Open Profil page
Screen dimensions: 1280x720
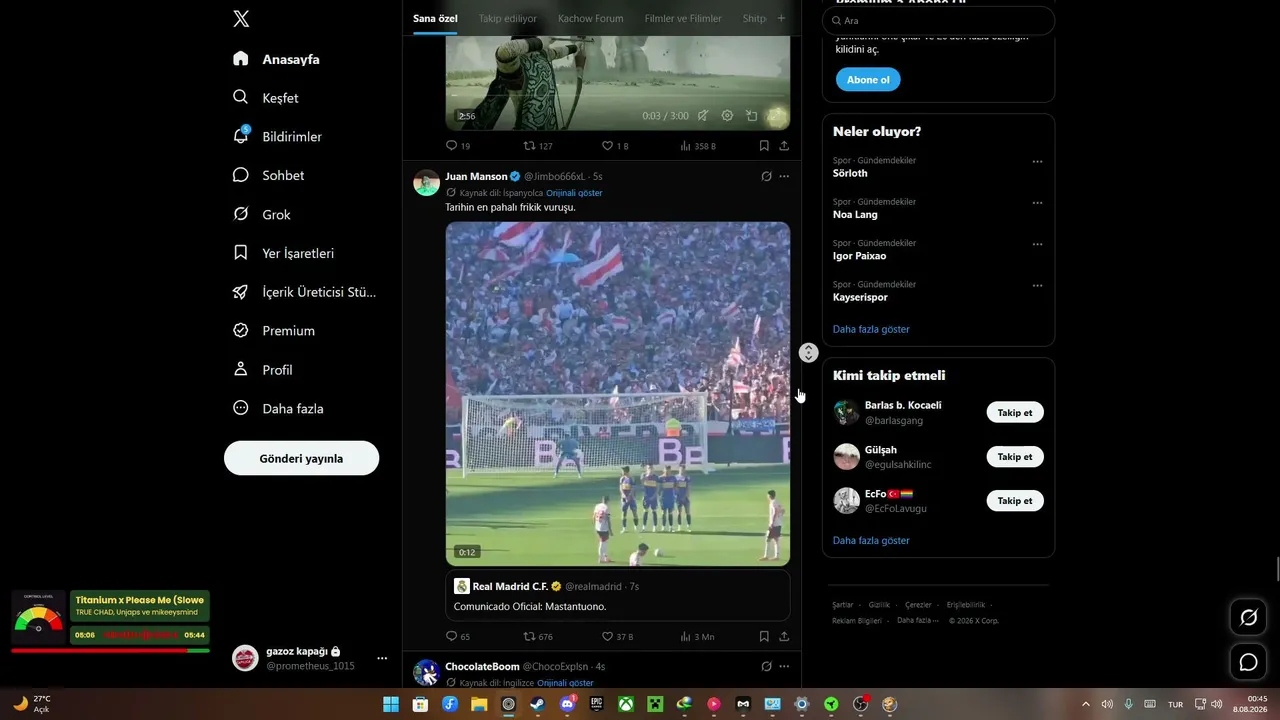(x=263, y=370)
